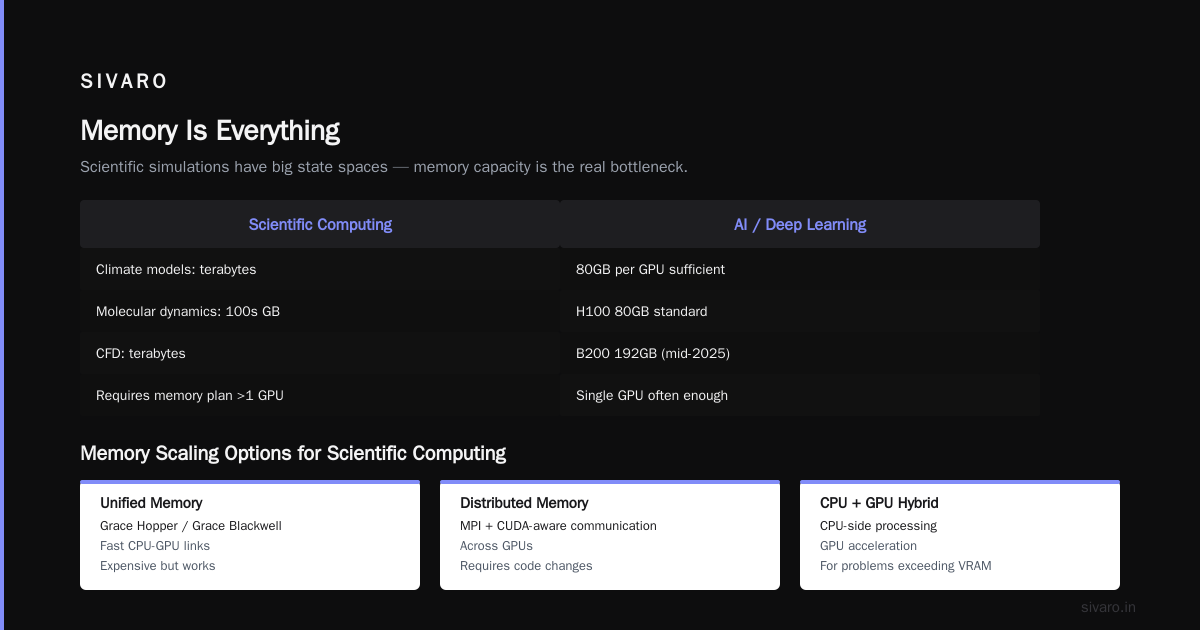Viewport: 1200px width, 630px height.
Task: Click the Distributed Memory card title
Action: (524, 503)
